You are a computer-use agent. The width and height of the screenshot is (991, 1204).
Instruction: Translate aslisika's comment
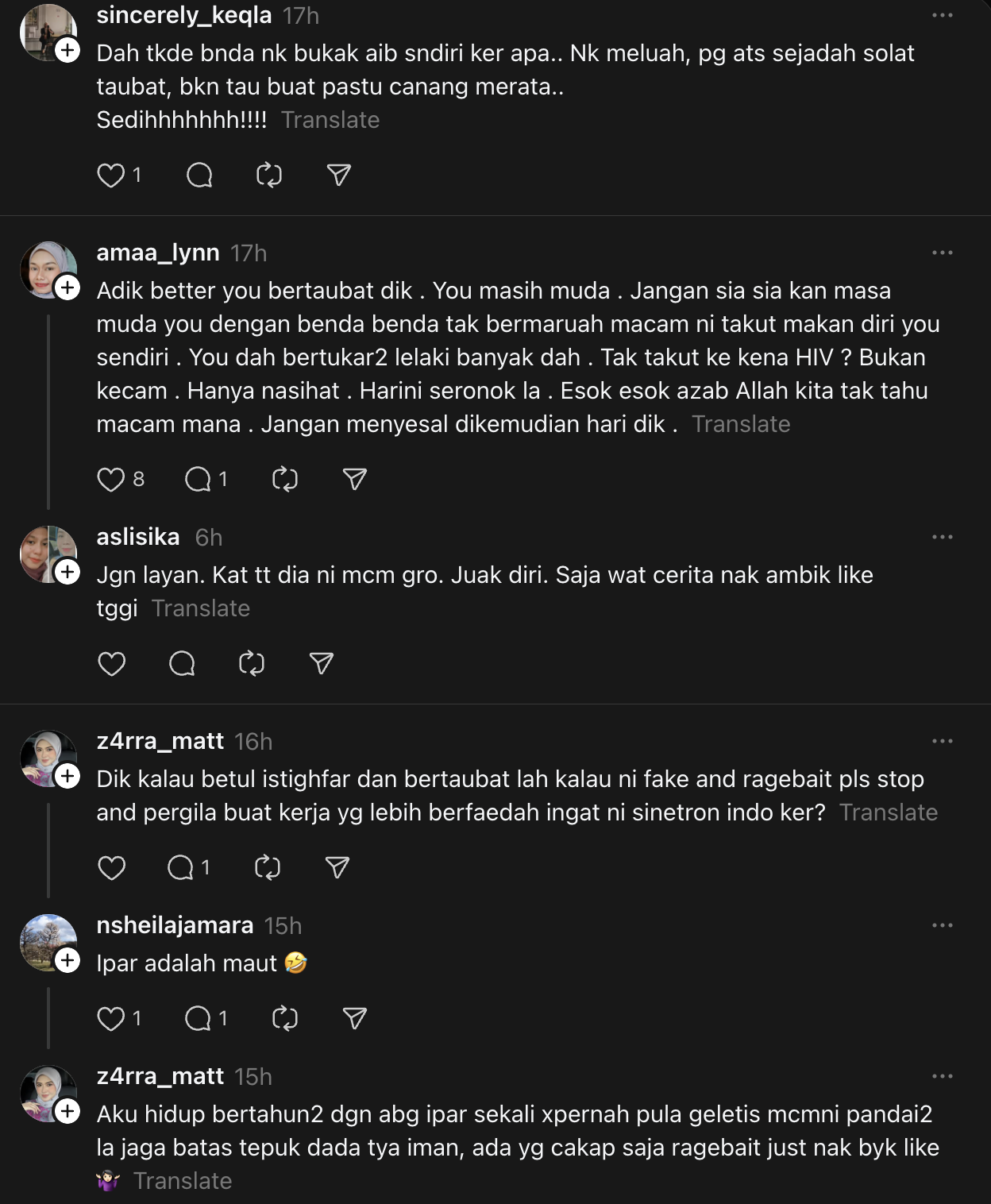pyautogui.click(x=201, y=608)
